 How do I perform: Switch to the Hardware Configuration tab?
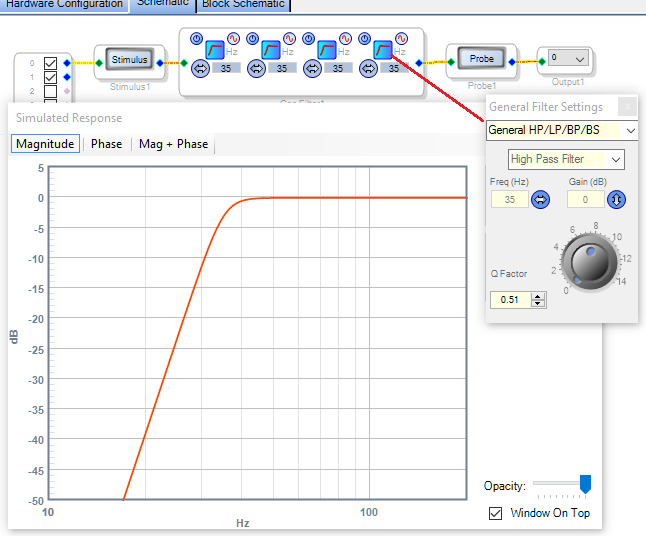[64, 5]
